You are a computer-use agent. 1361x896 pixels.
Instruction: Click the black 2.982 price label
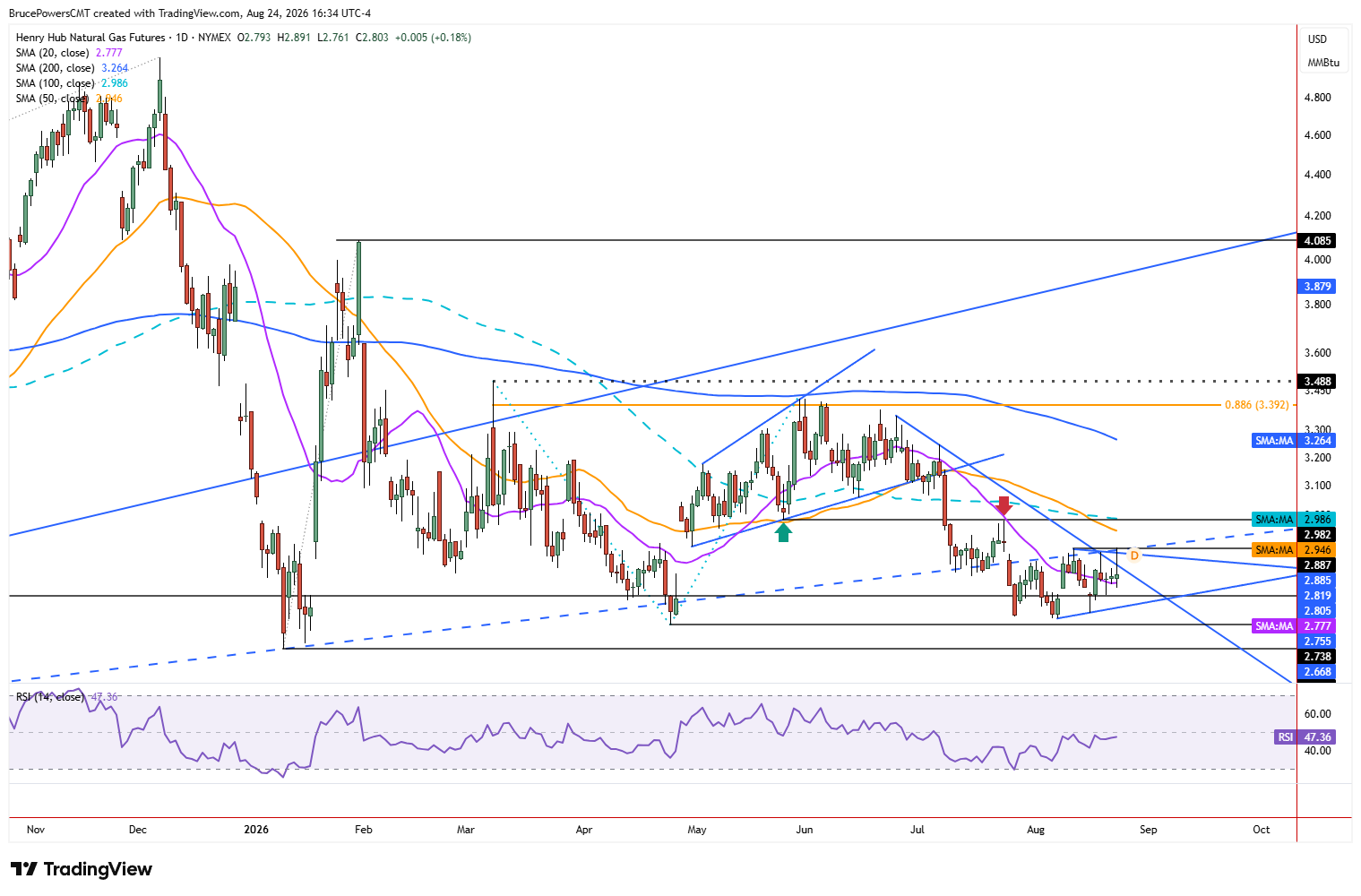tap(1318, 535)
